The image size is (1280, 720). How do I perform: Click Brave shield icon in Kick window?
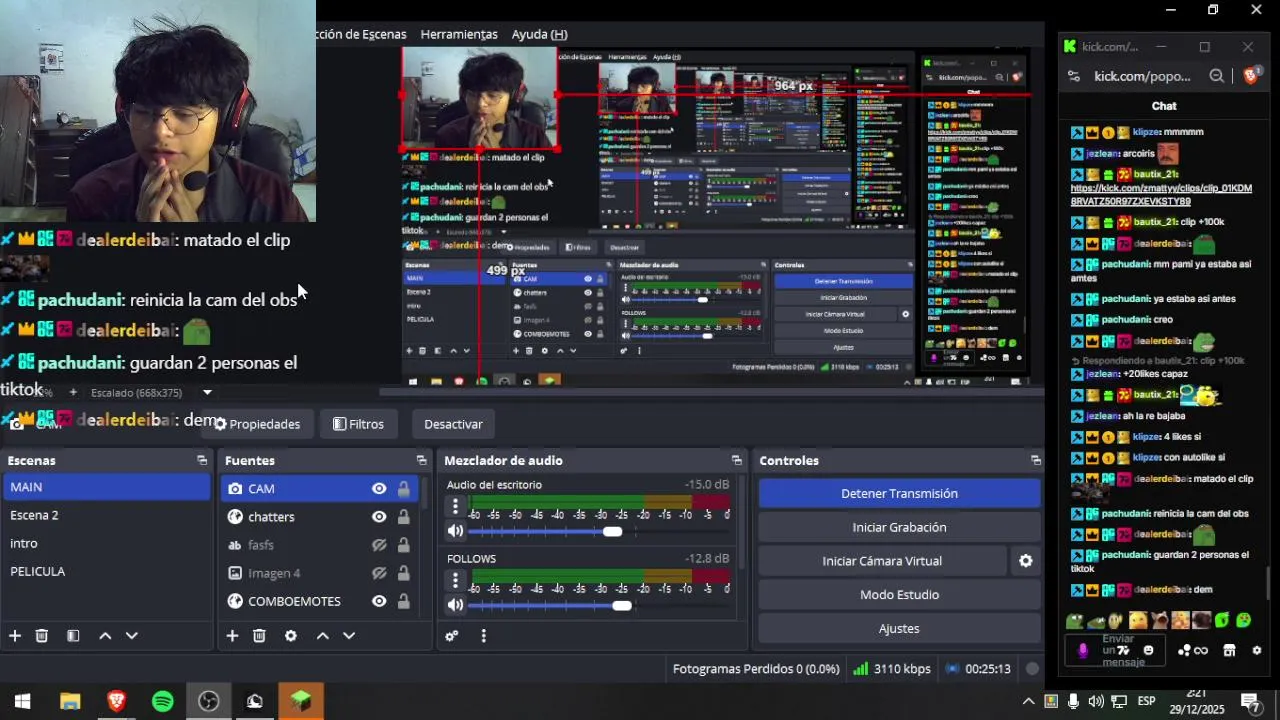(1250, 76)
